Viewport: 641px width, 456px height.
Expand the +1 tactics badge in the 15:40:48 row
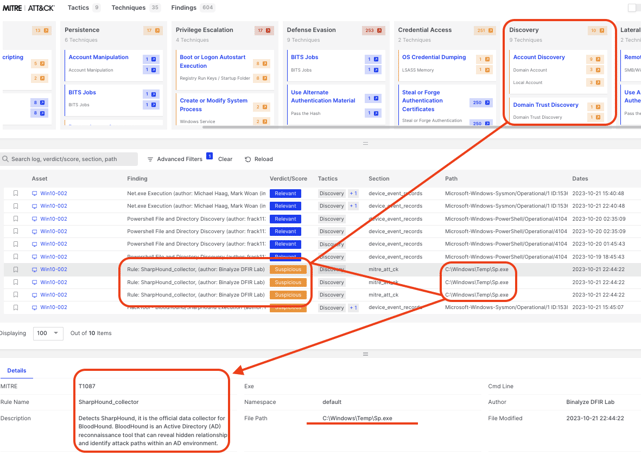[353, 193]
